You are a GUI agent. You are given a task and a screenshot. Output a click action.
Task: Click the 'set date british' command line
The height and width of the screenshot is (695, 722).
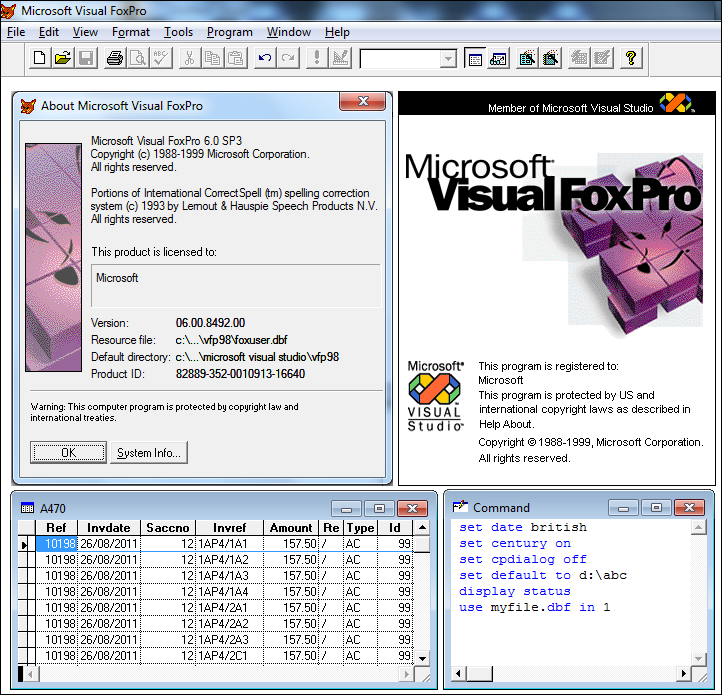coord(523,527)
